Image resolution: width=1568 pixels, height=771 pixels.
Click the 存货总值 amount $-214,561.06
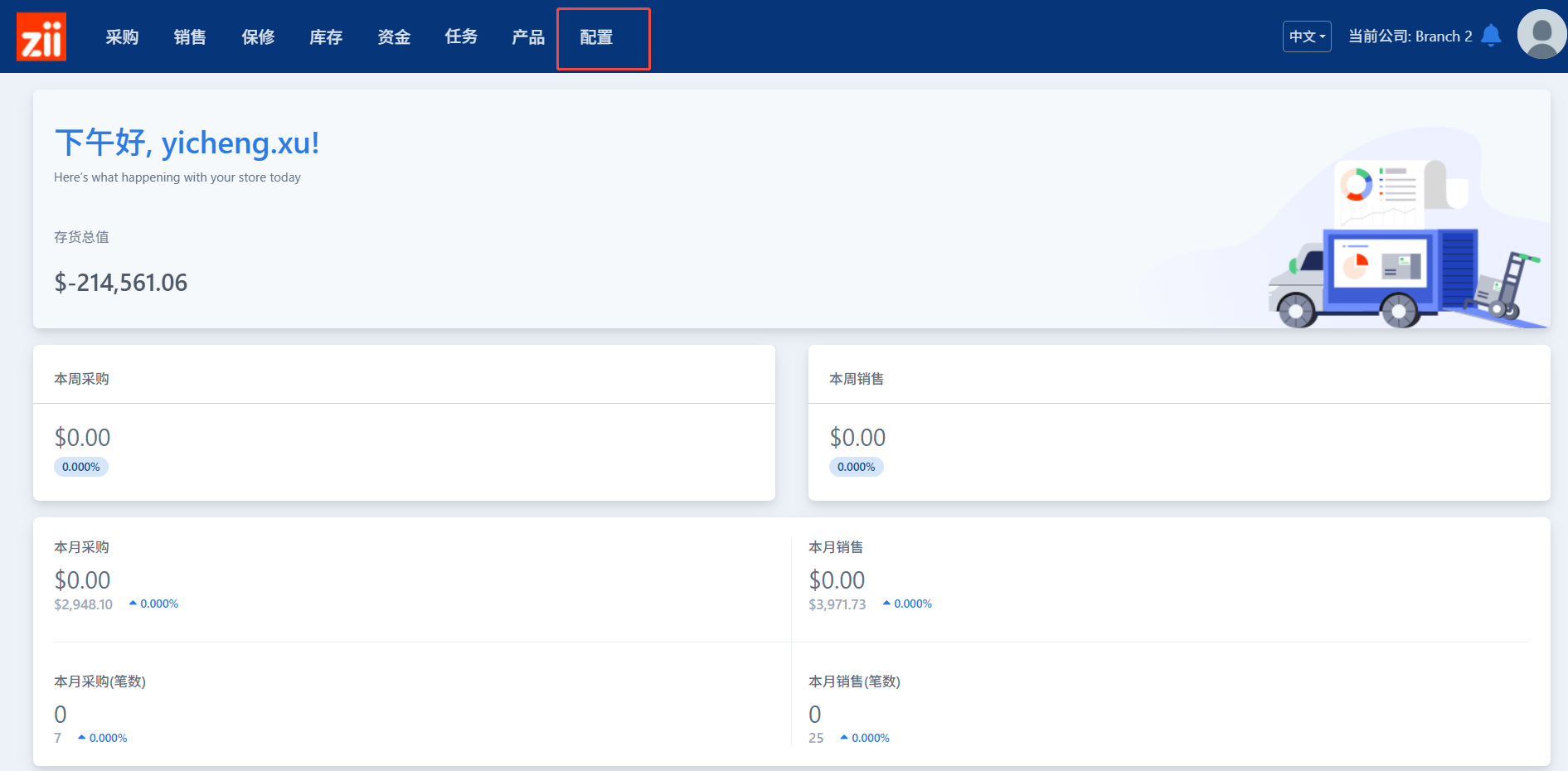121,283
